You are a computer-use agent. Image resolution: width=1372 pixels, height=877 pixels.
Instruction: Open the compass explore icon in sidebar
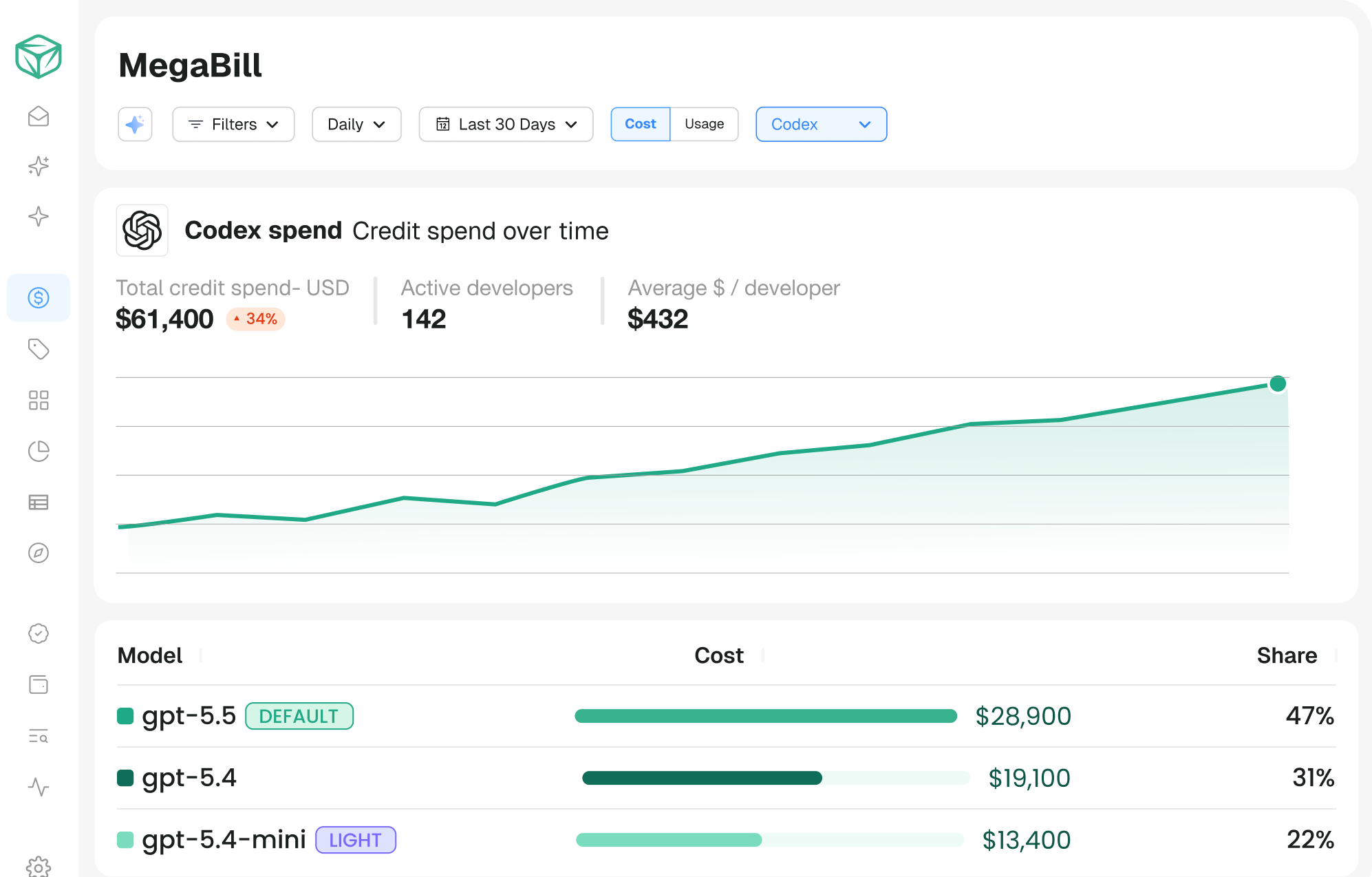tap(39, 553)
